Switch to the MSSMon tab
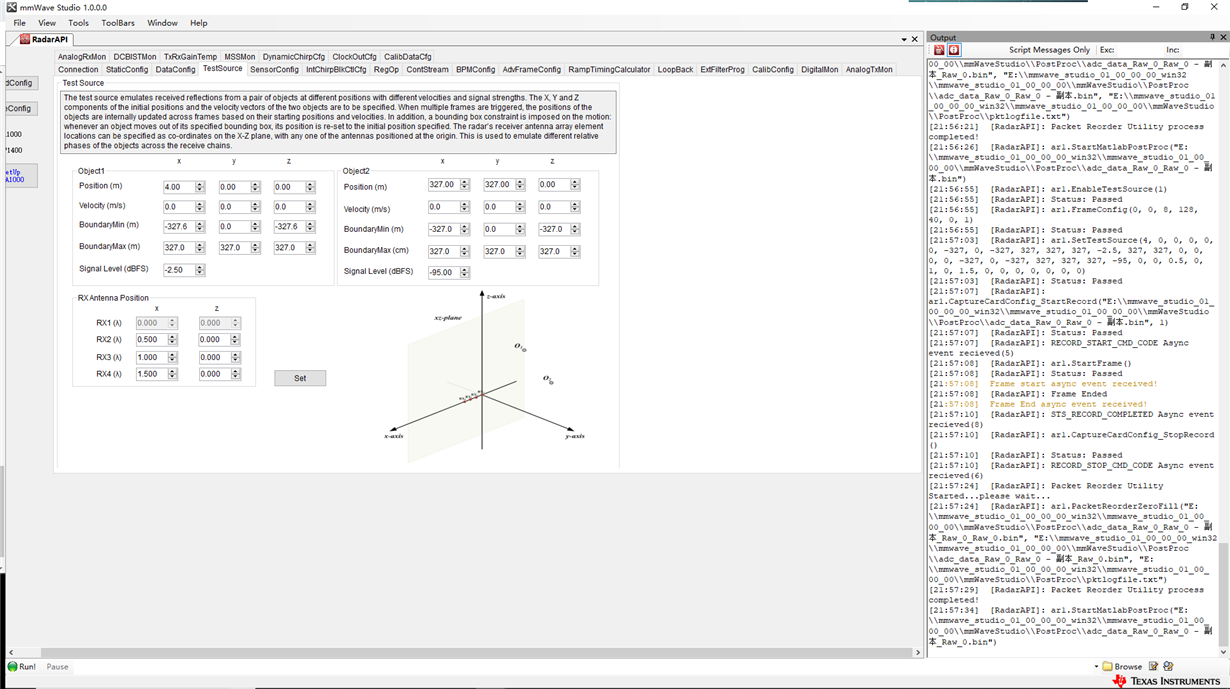Viewport: 1230px width, 689px height. point(240,57)
